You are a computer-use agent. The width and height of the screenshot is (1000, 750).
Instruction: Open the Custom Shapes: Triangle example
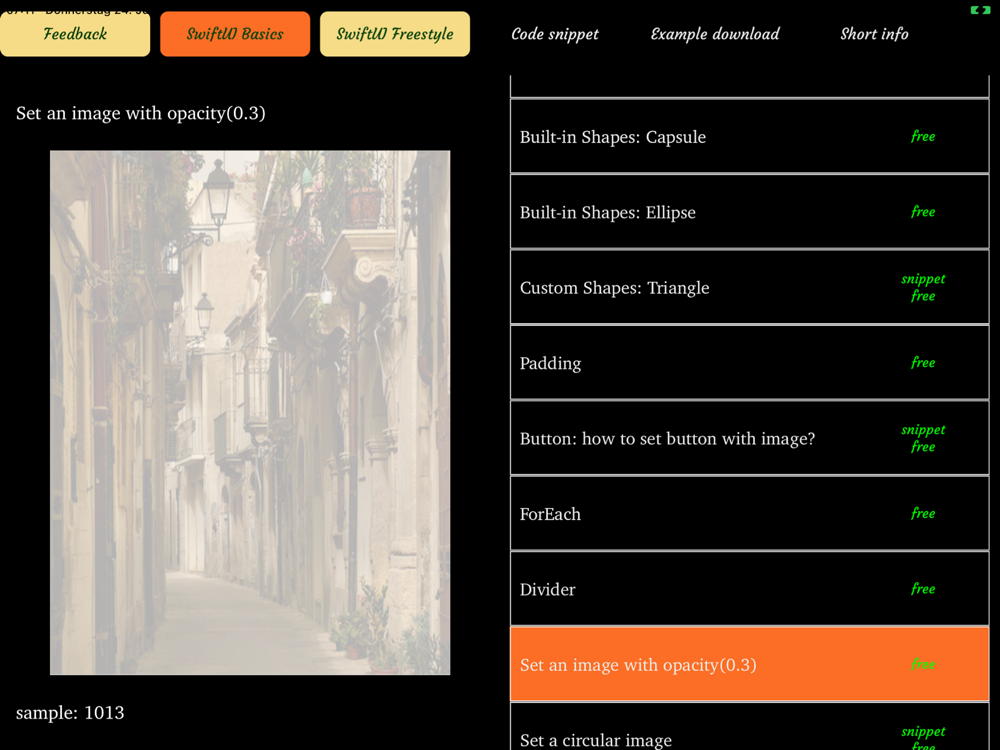coord(749,287)
